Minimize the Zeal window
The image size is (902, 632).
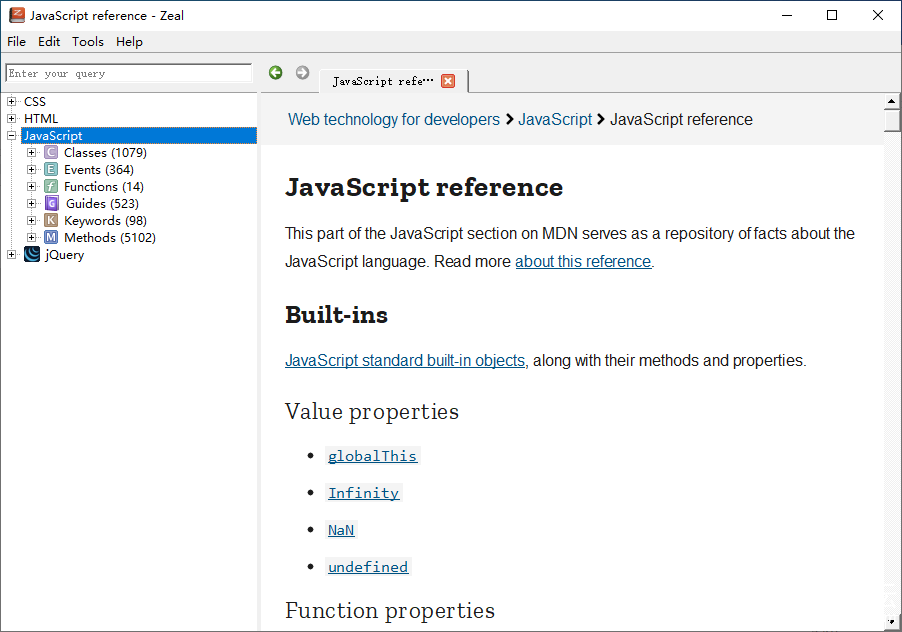[787, 16]
